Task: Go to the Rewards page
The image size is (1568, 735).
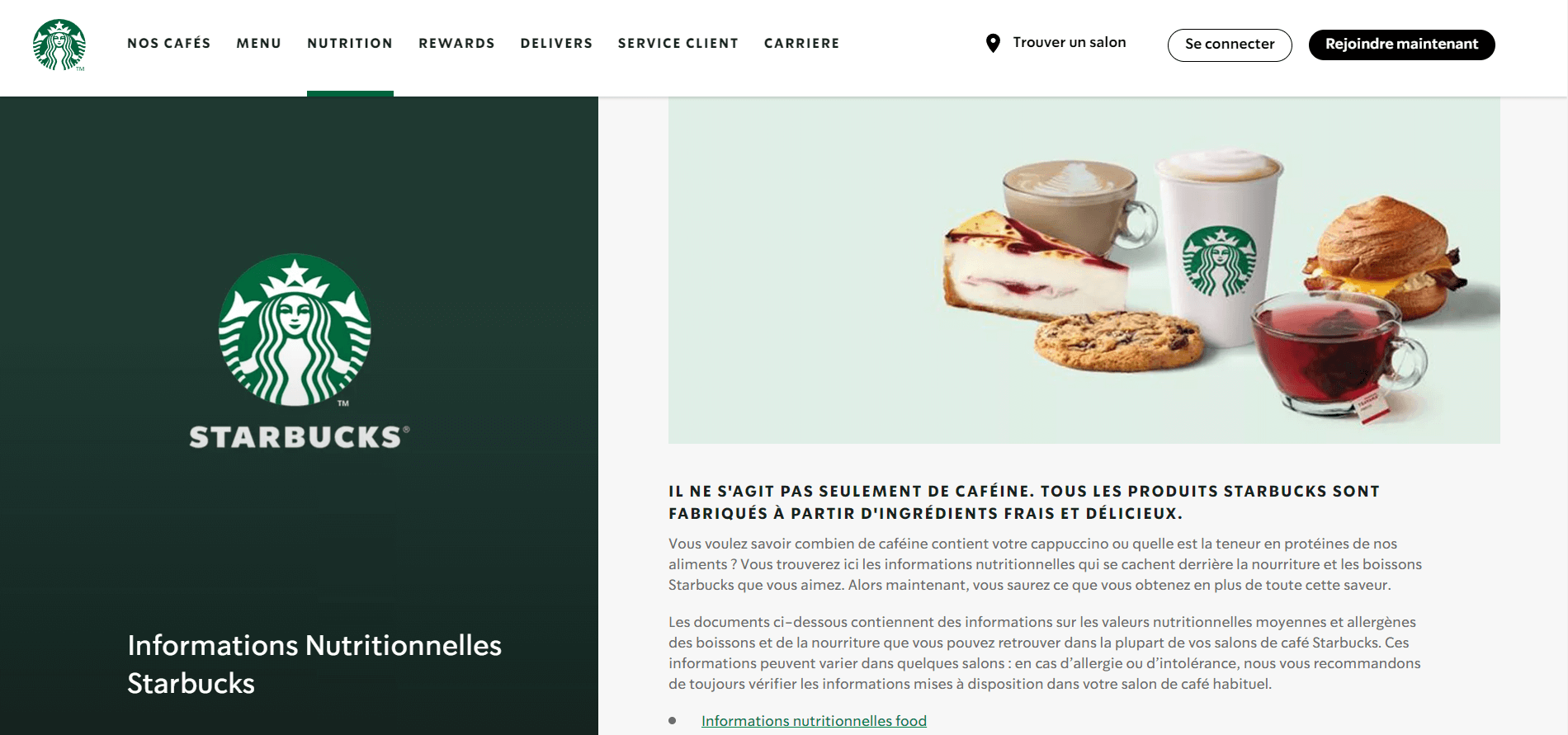Action: click(x=456, y=43)
